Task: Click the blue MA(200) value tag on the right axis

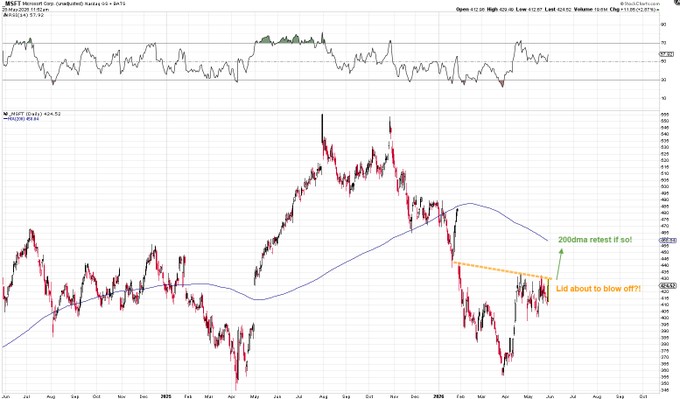Action: 667,240
